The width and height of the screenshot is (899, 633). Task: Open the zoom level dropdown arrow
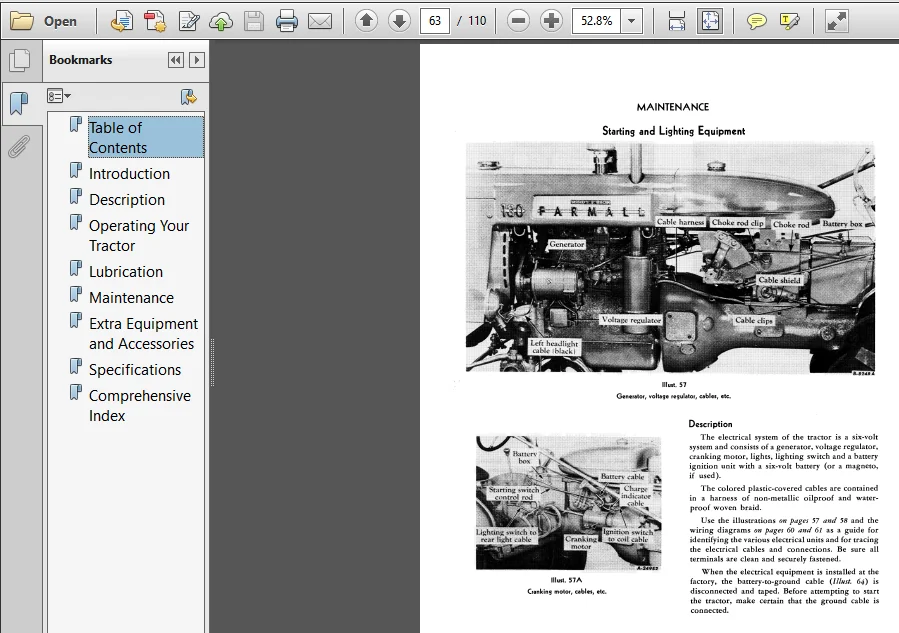[x=631, y=21]
